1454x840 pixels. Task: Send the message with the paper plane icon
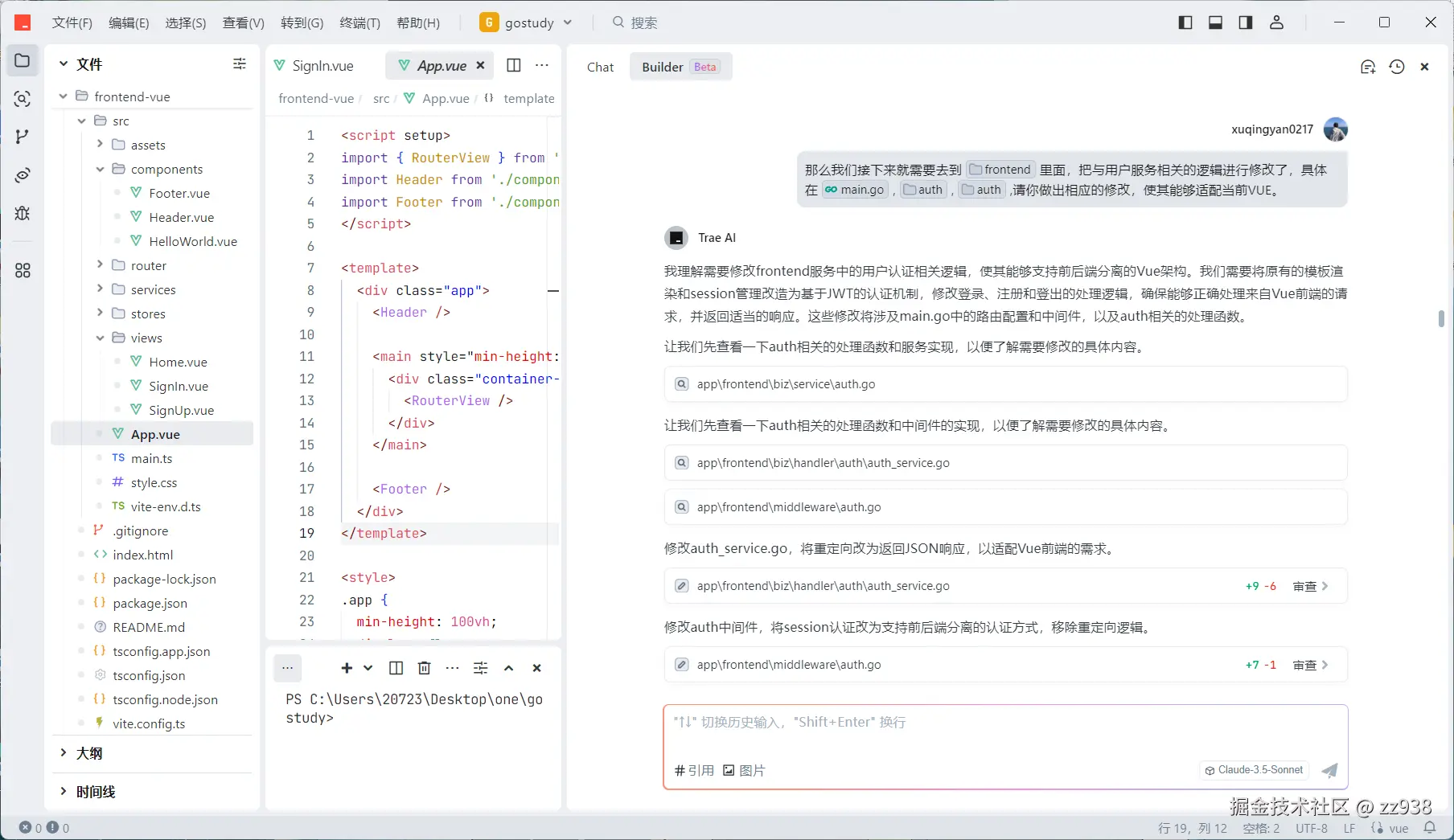click(1330, 770)
